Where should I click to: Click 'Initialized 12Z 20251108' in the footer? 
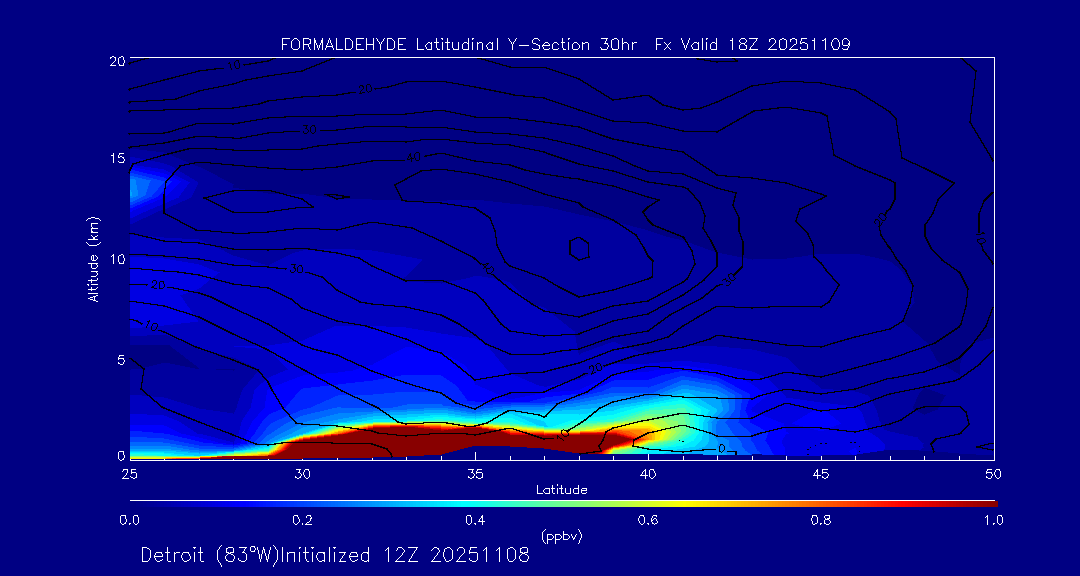[405, 555]
